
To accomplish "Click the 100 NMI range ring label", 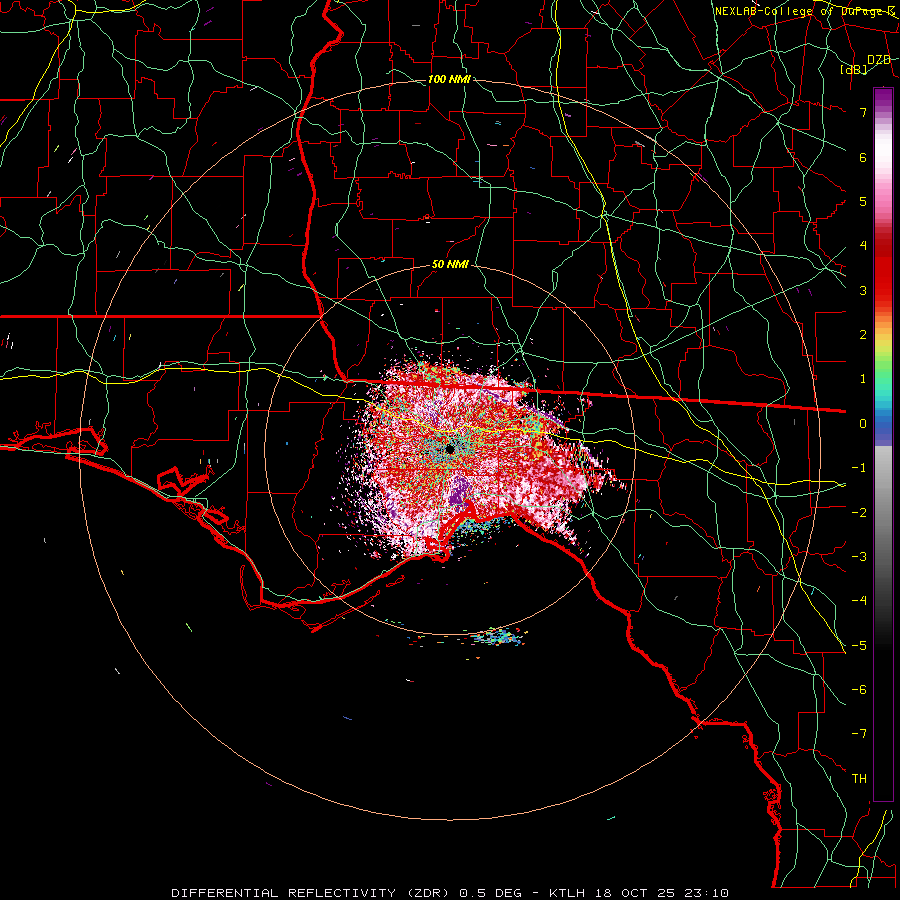I will (x=449, y=79).
